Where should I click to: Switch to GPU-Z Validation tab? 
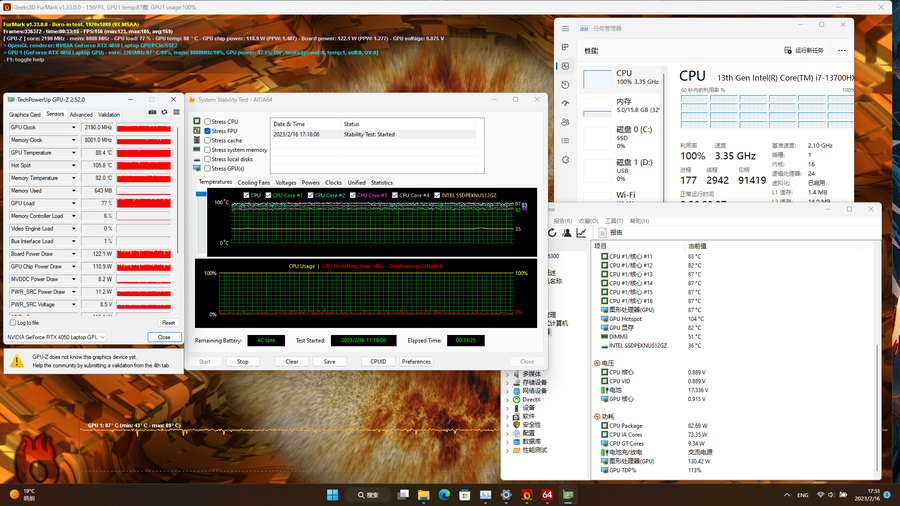pos(109,115)
